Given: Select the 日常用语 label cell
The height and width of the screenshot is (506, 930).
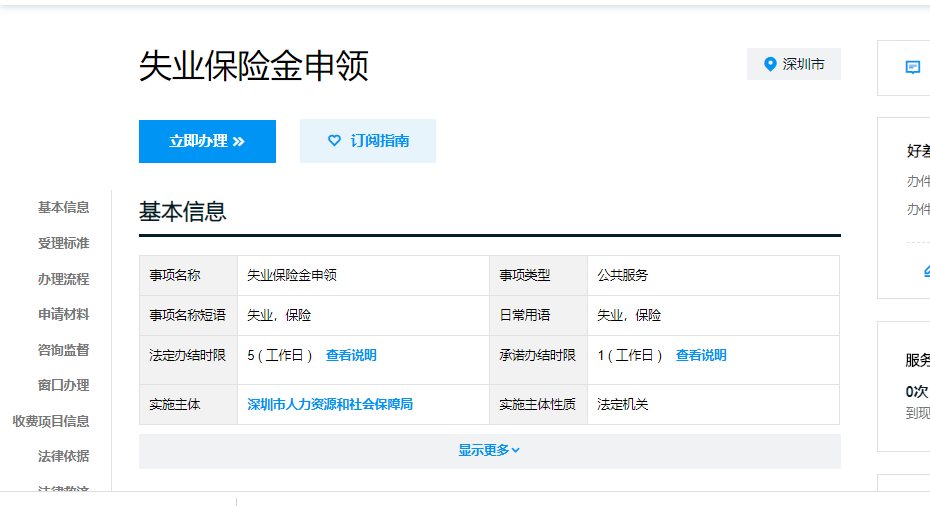Looking at the screenshot, I should 539,316.
